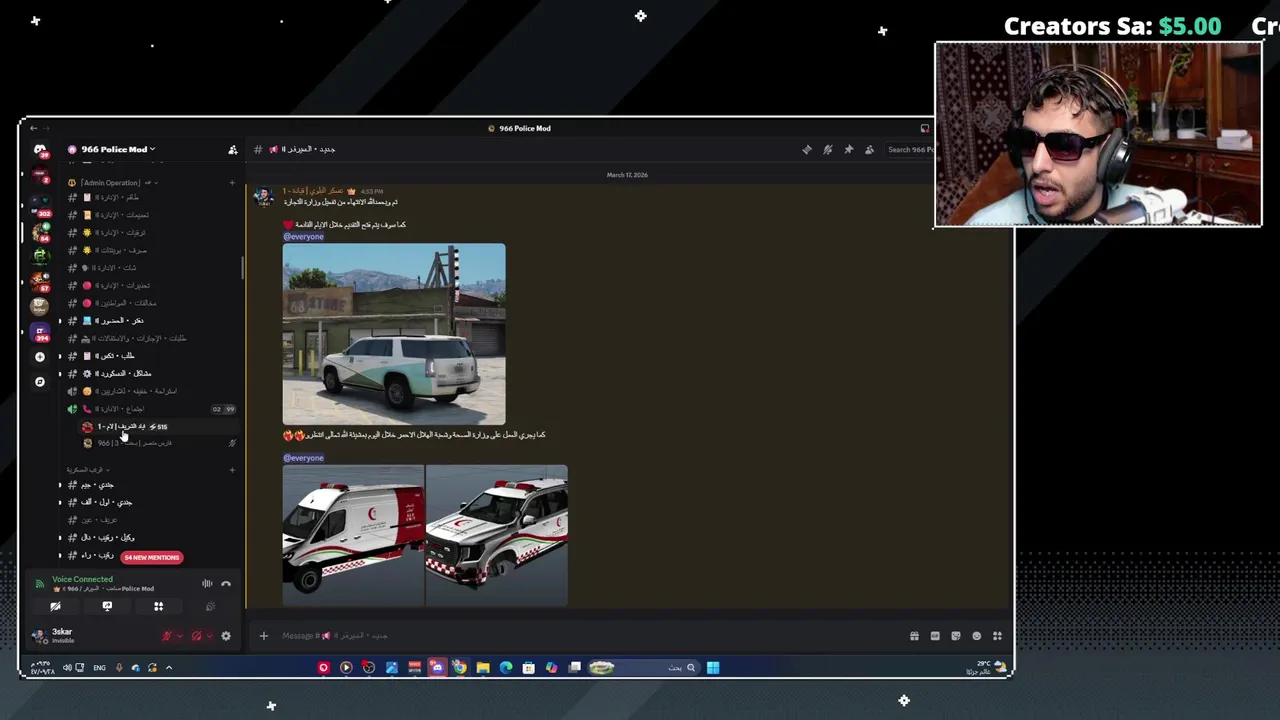Open white SUV image attachment
This screenshot has height=720, width=1280.
coord(394,335)
